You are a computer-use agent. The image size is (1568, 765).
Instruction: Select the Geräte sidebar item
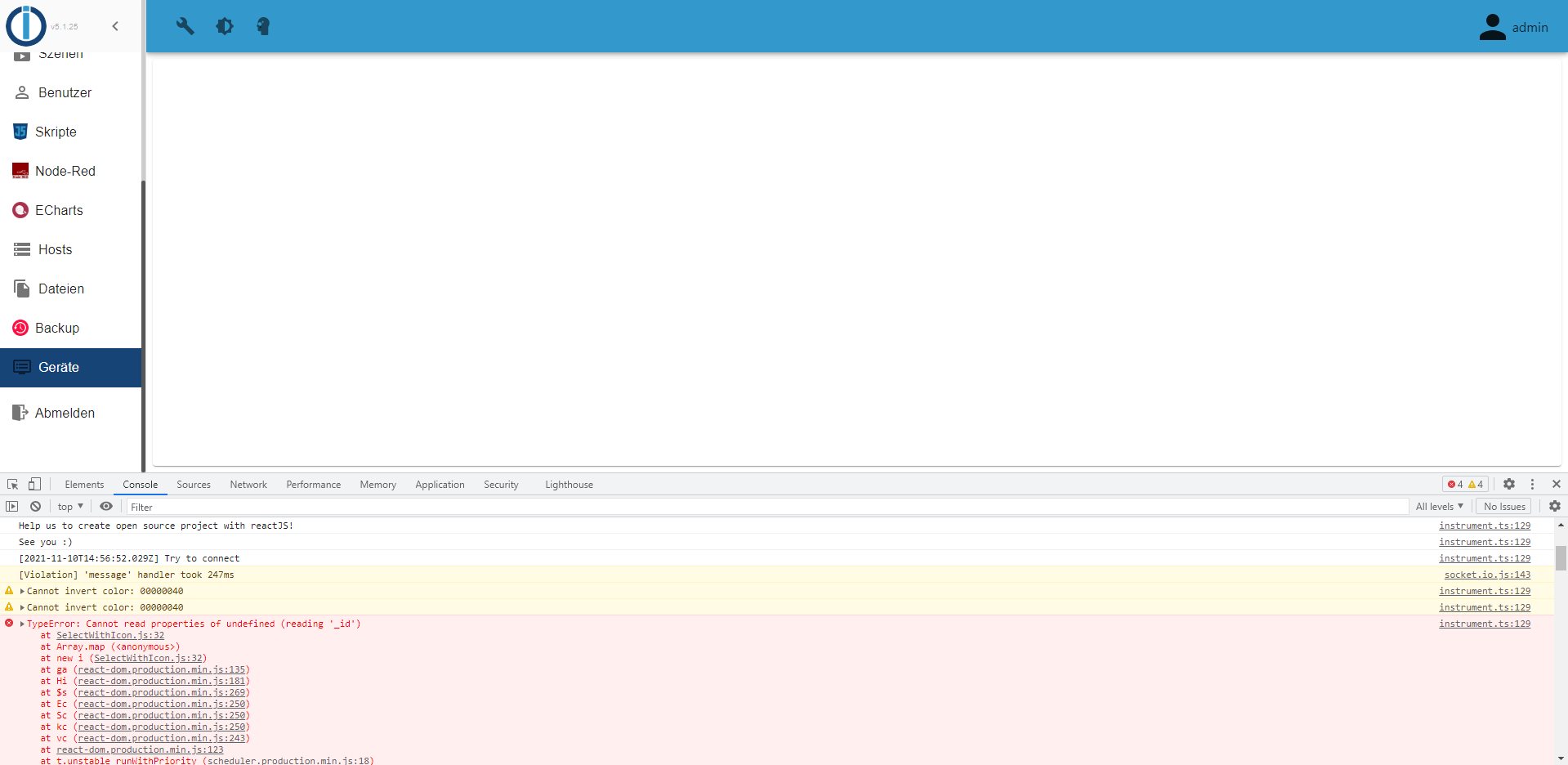71,367
